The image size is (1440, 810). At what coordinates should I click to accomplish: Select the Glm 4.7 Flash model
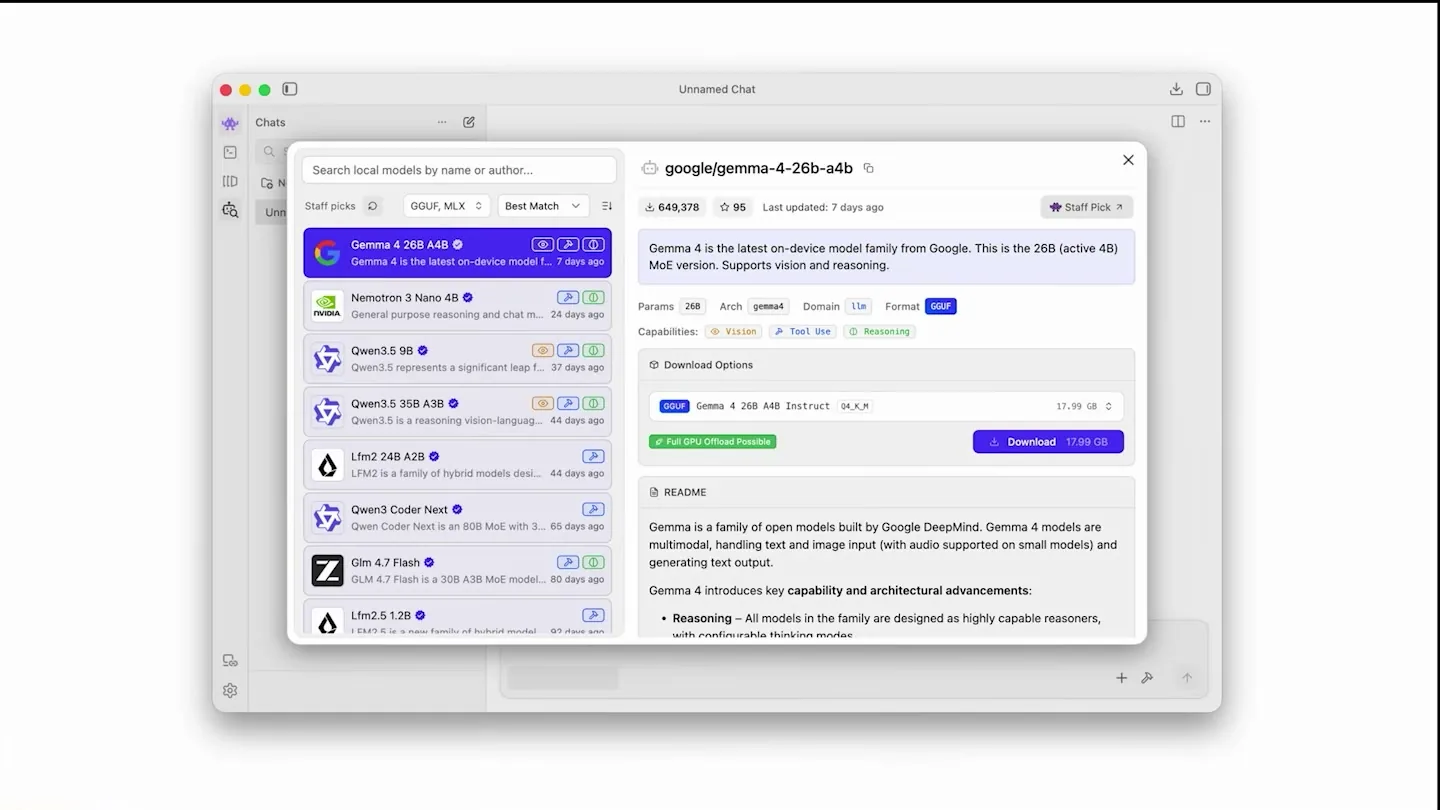457,571
